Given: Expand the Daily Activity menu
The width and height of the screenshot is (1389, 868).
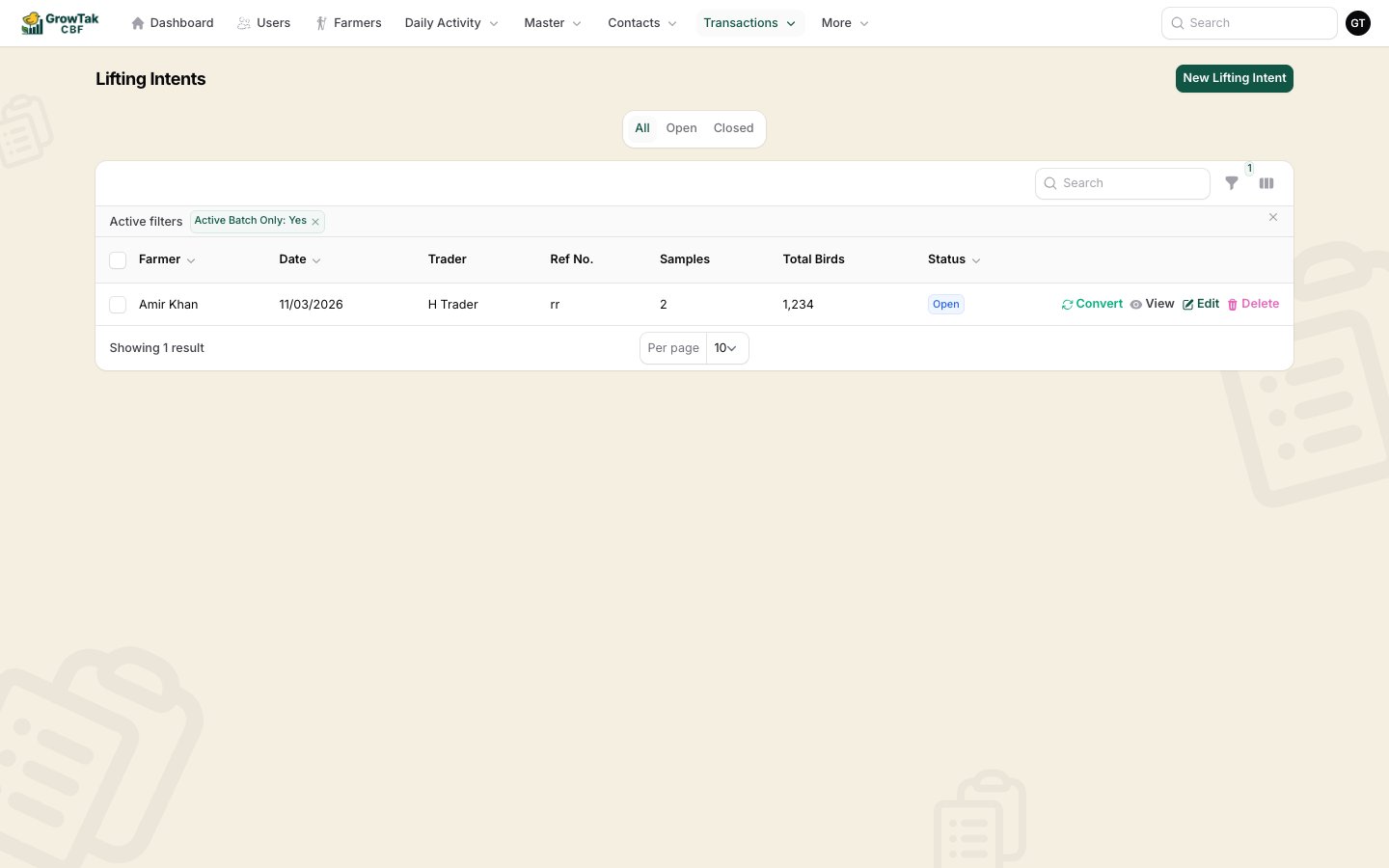Looking at the screenshot, I should 451,23.
